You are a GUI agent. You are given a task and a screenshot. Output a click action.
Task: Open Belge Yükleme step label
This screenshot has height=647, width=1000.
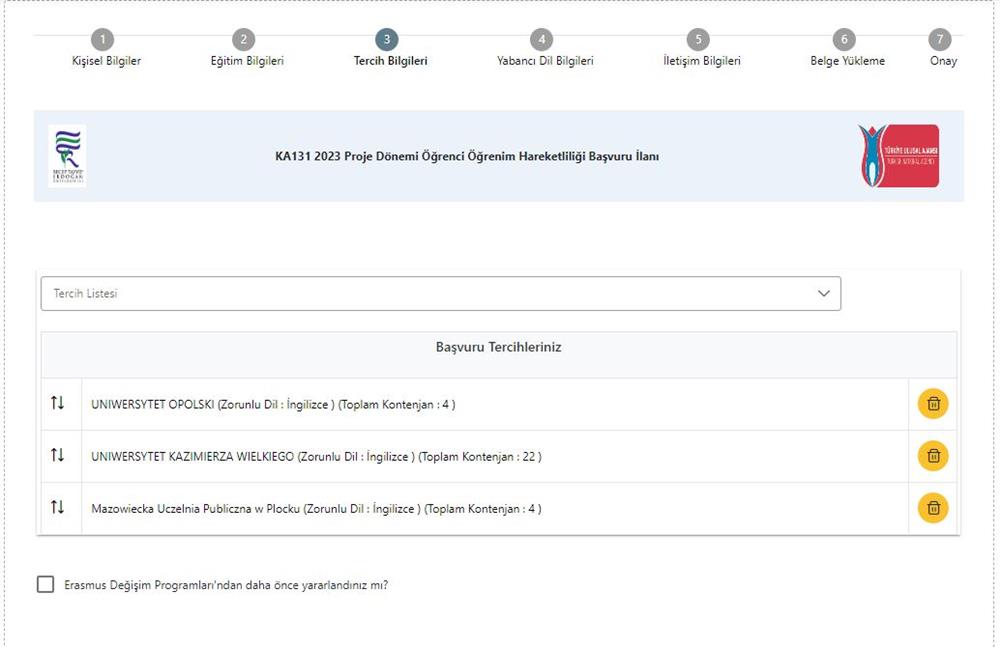coord(848,61)
